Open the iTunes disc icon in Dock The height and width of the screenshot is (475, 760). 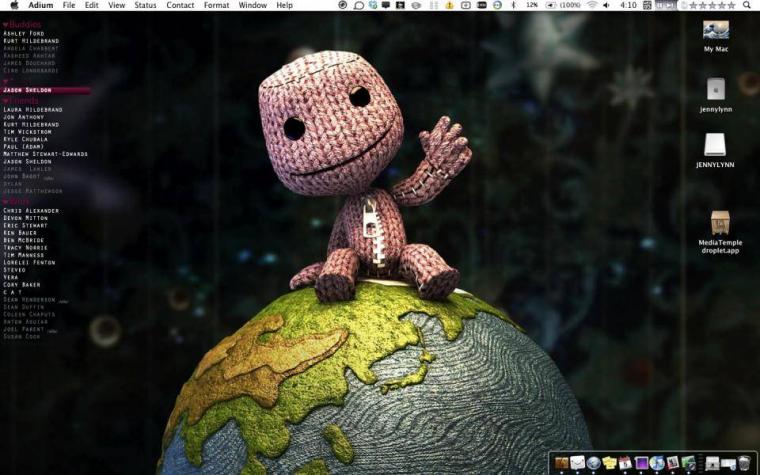657,463
